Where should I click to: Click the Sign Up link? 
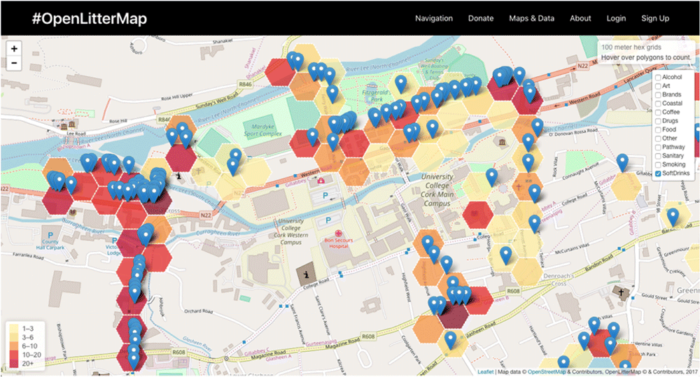(x=655, y=18)
